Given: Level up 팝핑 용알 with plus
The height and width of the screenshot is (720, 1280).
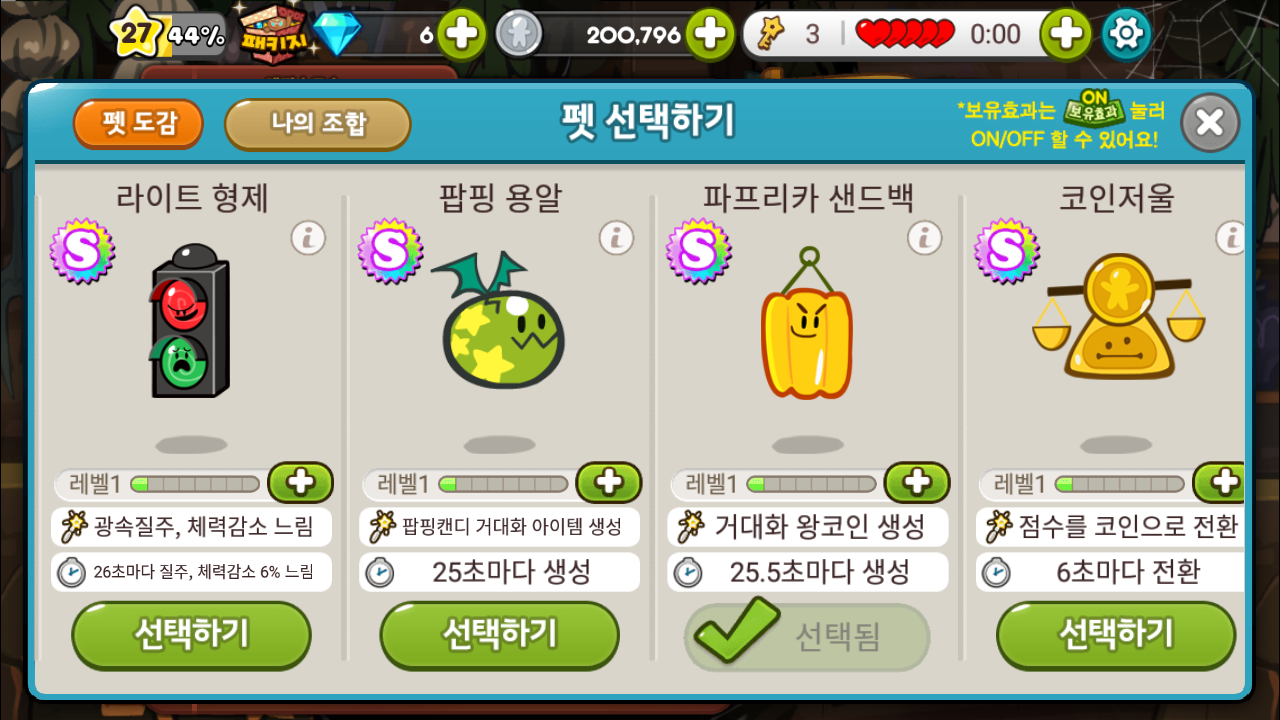Looking at the screenshot, I should (609, 483).
